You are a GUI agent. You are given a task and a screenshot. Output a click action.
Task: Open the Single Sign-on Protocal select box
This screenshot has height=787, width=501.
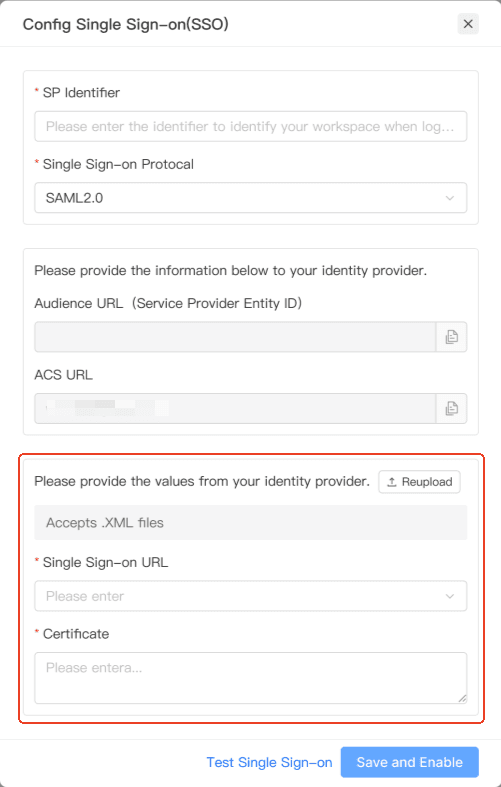[x=250, y=198]
